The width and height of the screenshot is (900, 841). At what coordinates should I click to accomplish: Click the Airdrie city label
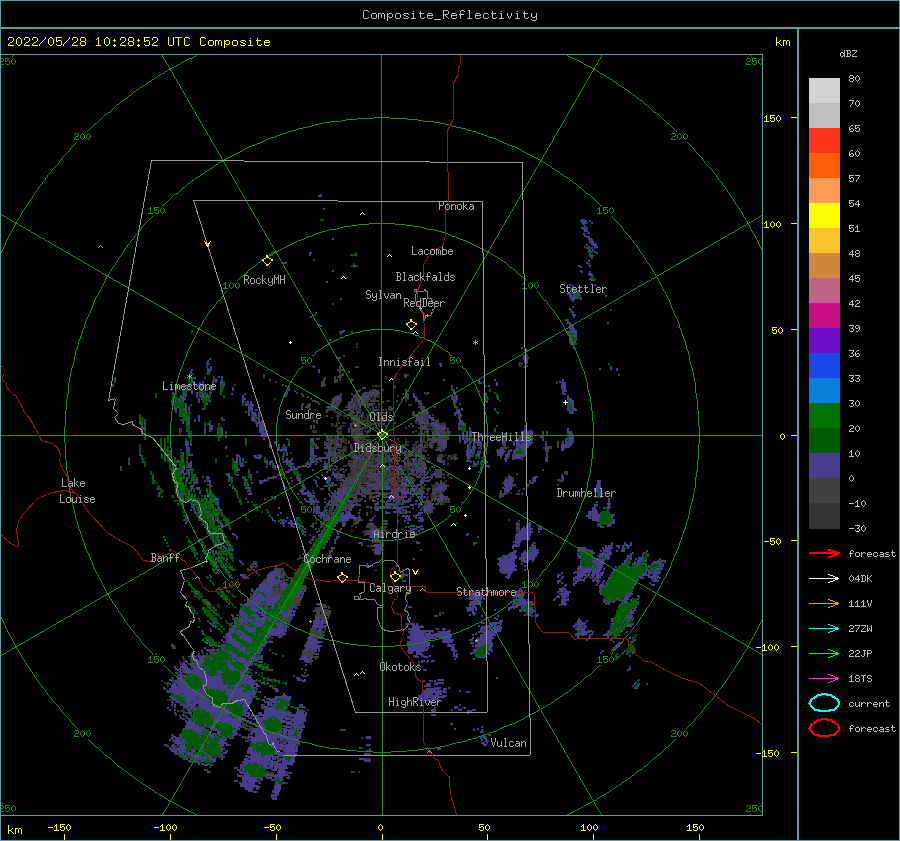[x=394, y=534]
